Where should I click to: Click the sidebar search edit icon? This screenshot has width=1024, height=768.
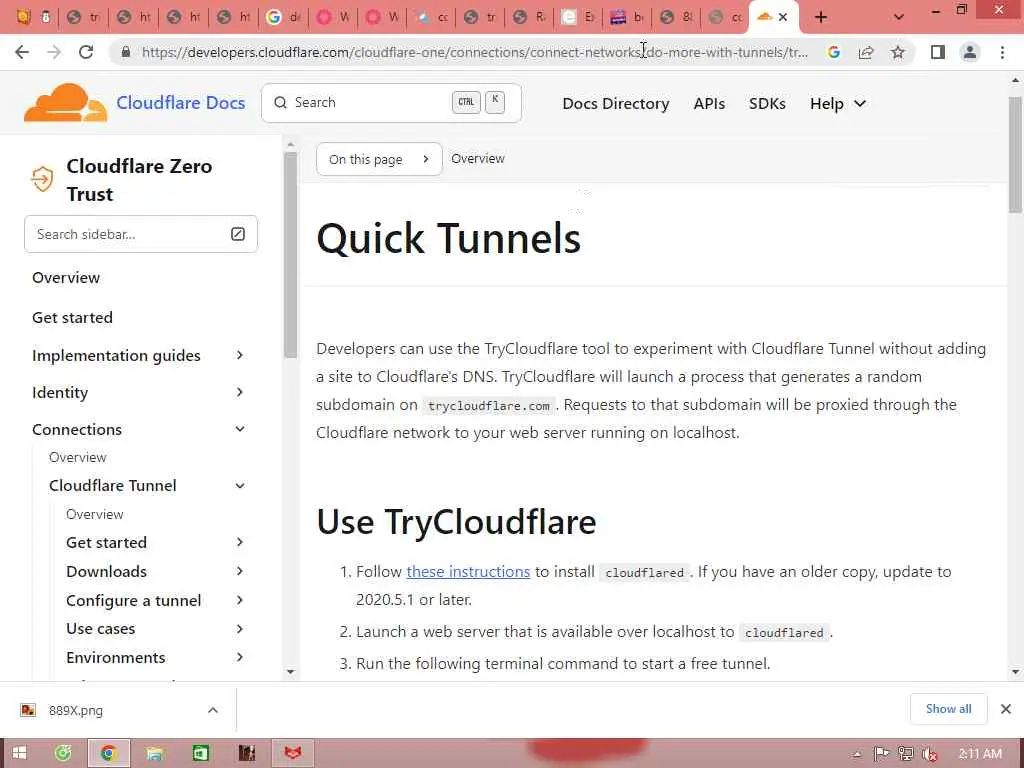[x=238, y=234]
